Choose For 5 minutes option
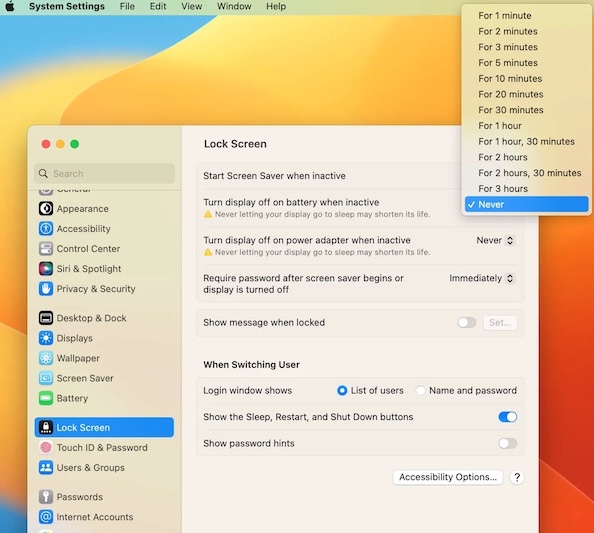Image resolution: width=594 pixels, height=533 pixels. point(527,63)
